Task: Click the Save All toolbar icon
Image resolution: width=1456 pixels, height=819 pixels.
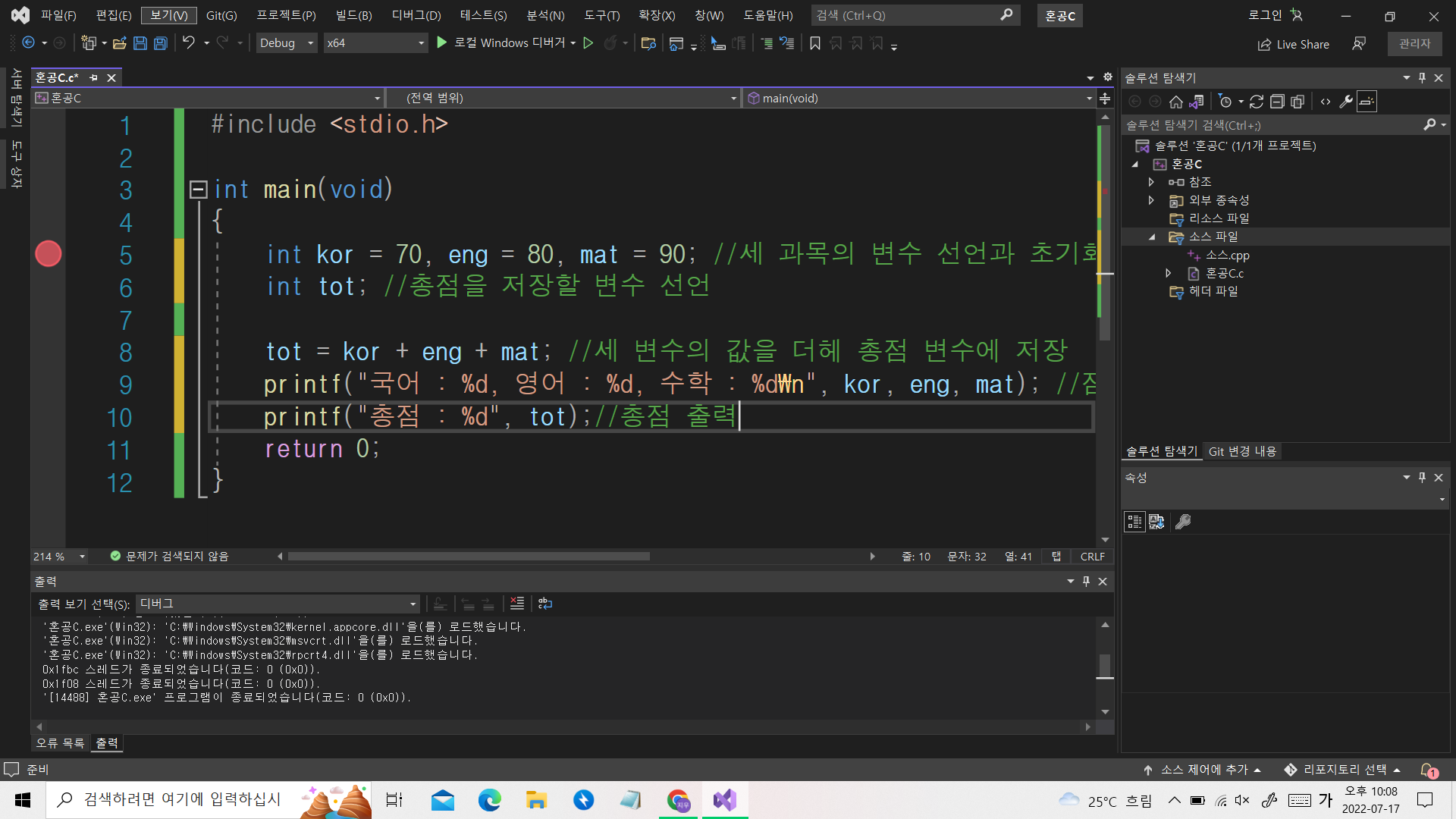Action: click(161, 43)
